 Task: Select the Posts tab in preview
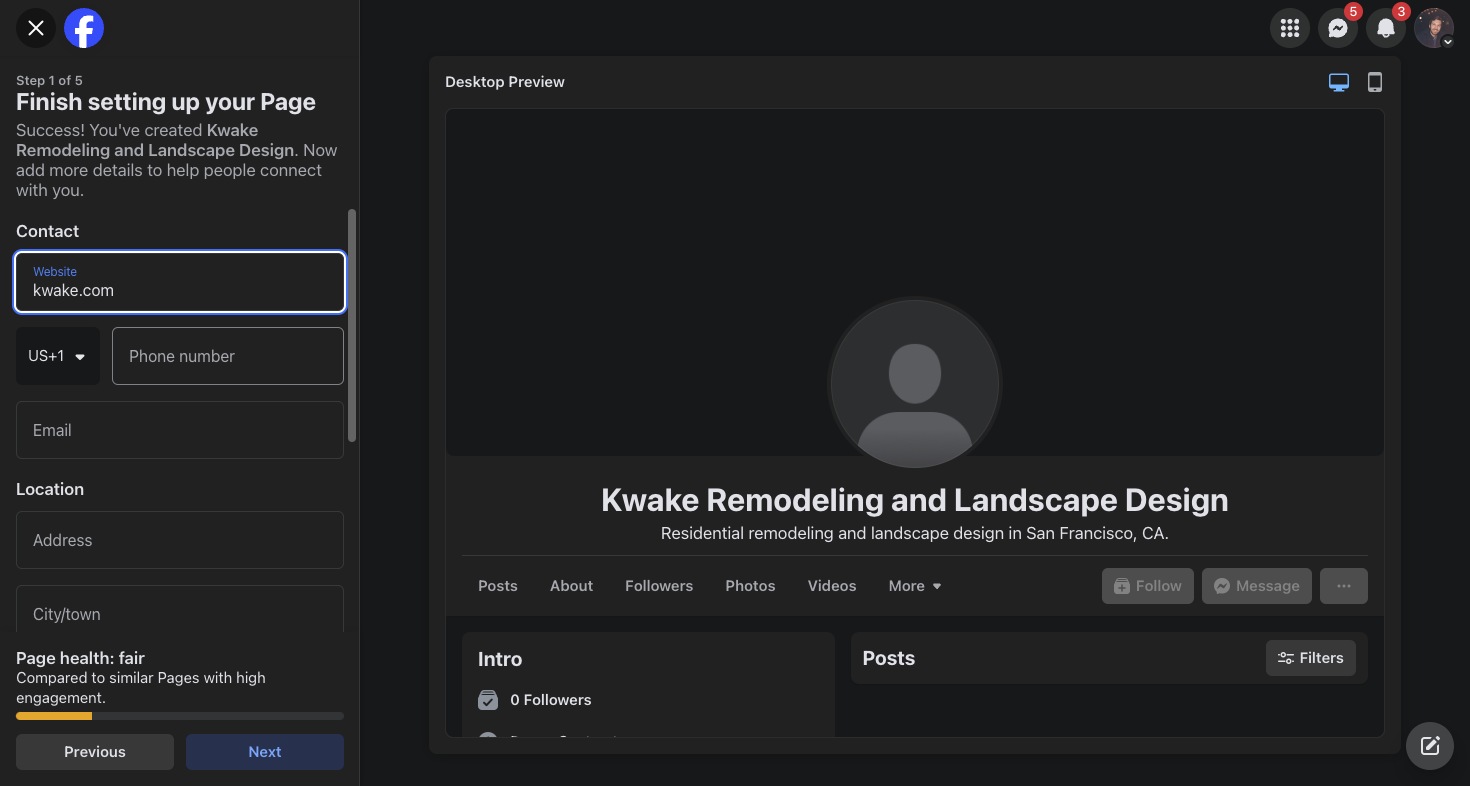[498, 586]
